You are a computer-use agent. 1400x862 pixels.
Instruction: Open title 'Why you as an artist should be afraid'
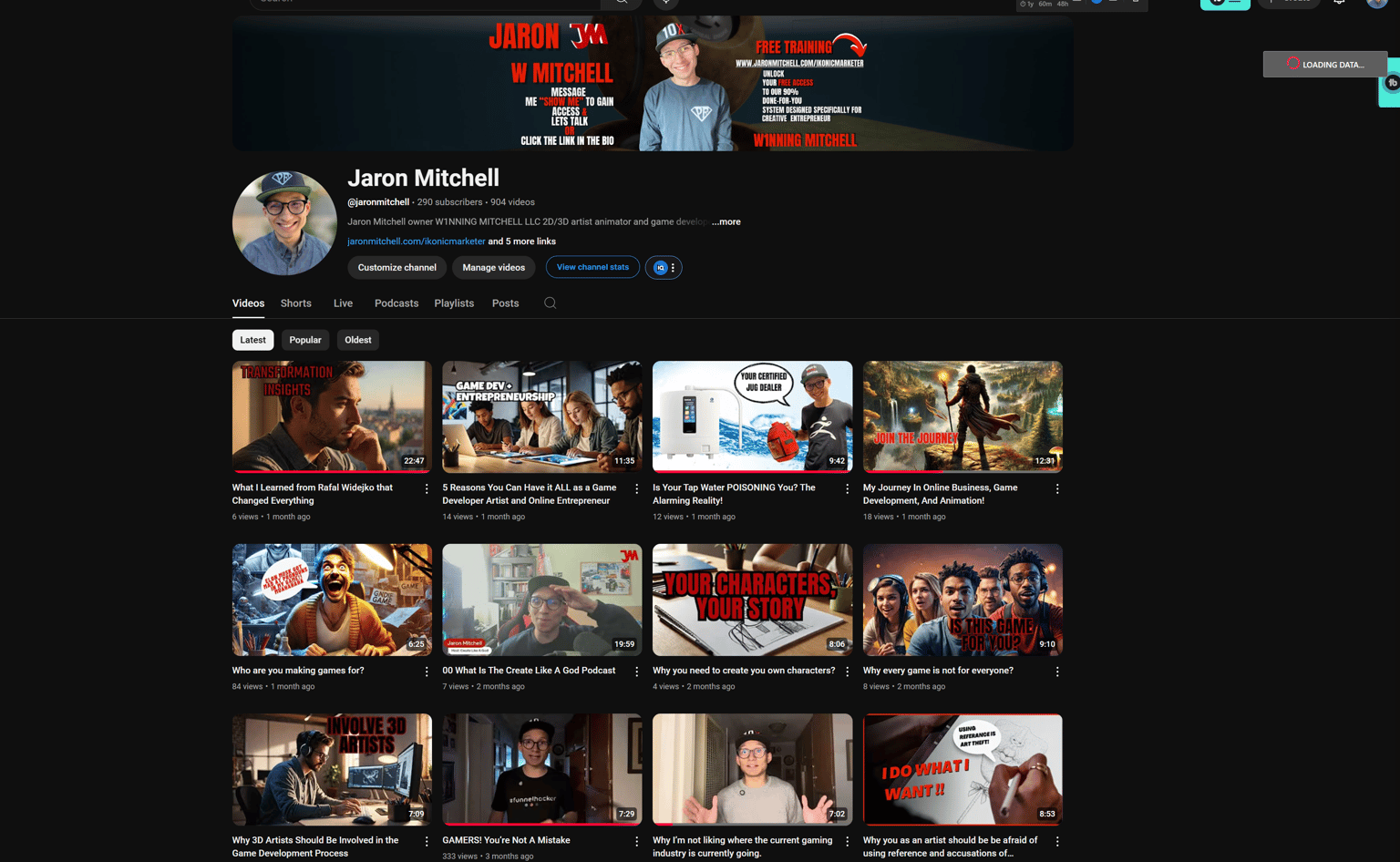pos(951,847)
